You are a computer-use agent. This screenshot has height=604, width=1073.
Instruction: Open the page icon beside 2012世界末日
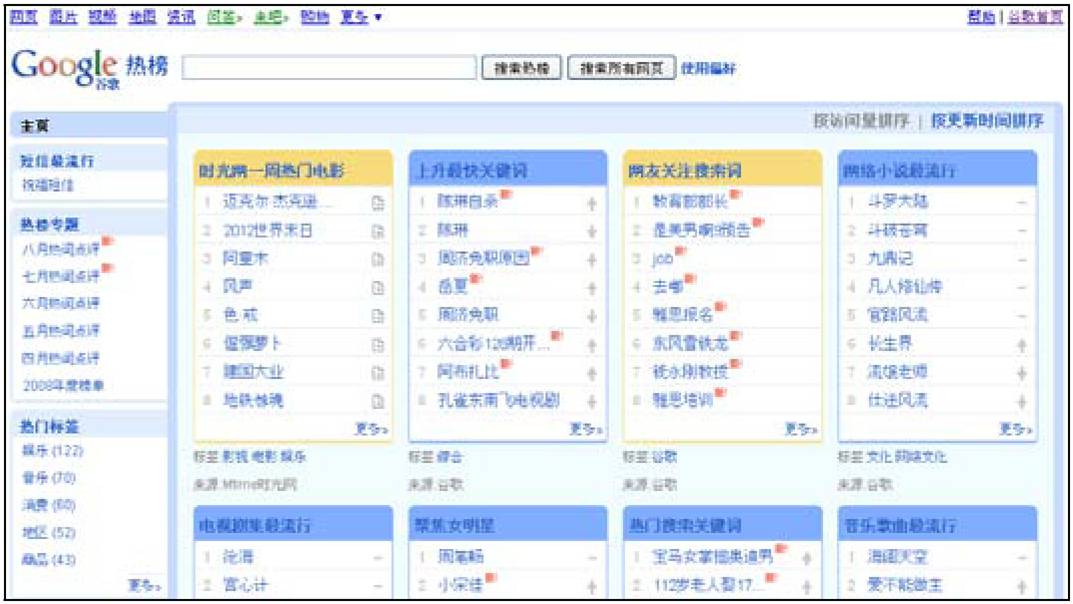[x=378, y=232]
